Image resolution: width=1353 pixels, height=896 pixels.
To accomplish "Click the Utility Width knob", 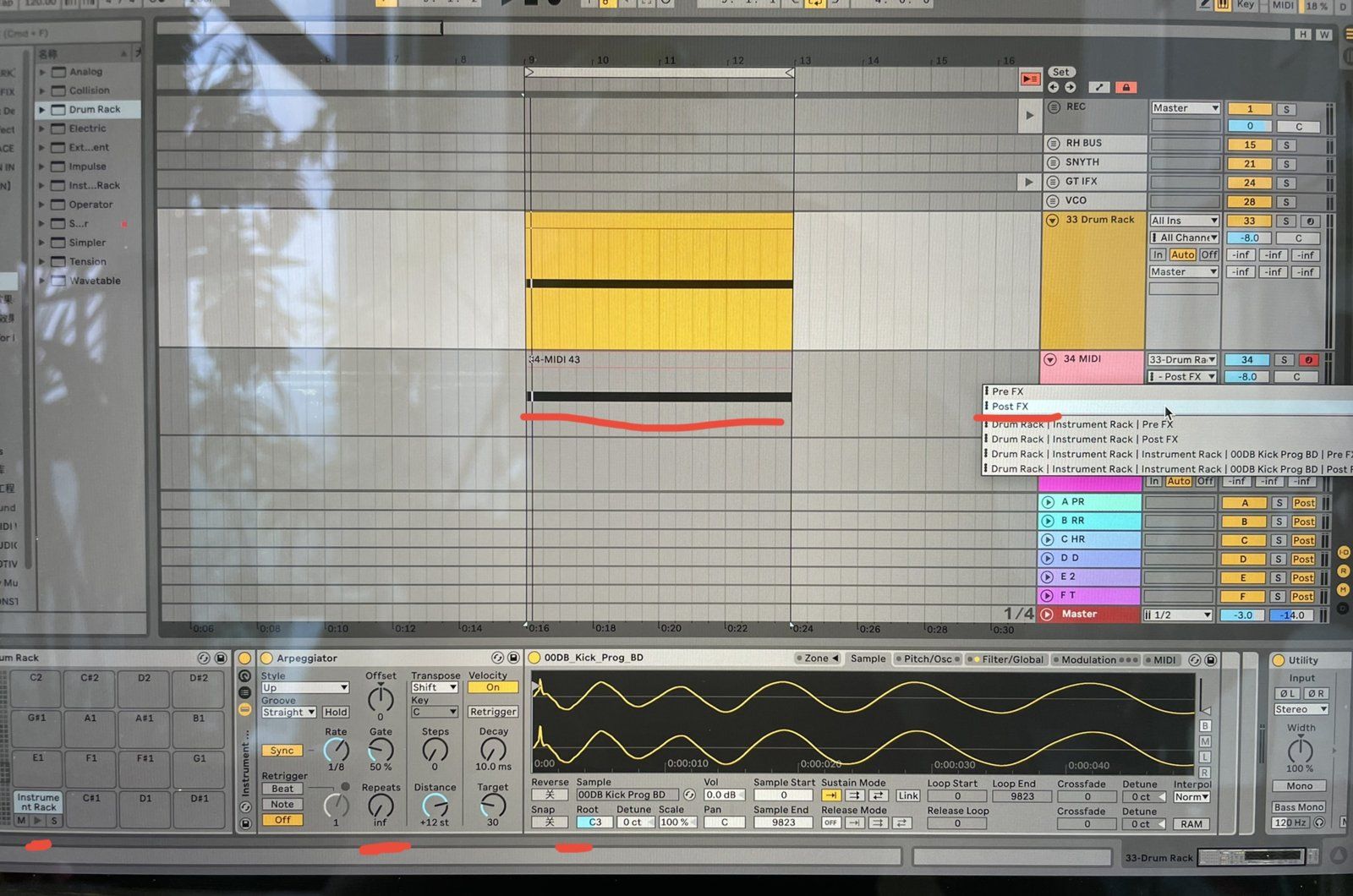I will [1300, 749].
